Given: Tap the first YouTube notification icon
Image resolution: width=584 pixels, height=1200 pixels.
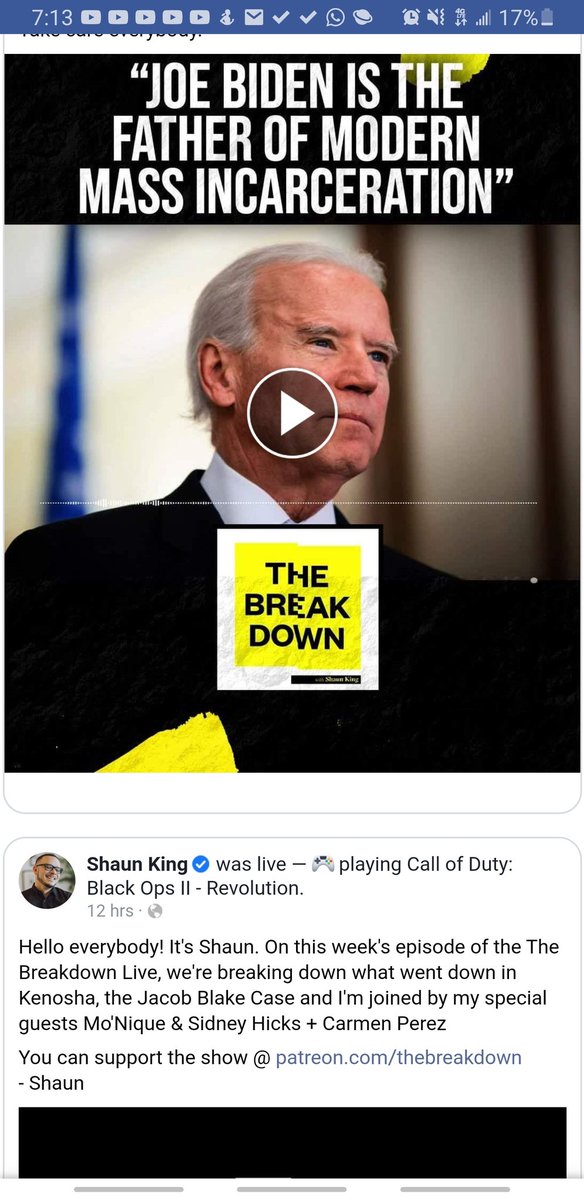Looking at the screenshot, I should click(91, 17).
